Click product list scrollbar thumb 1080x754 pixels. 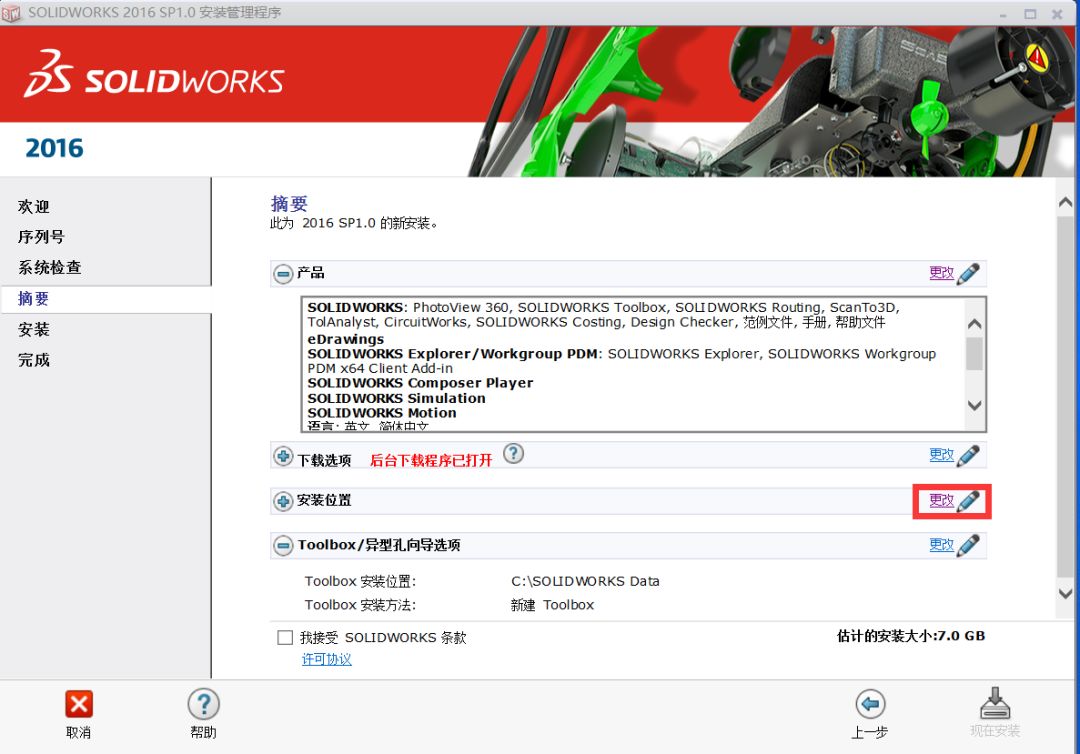[x=974, y=354]
